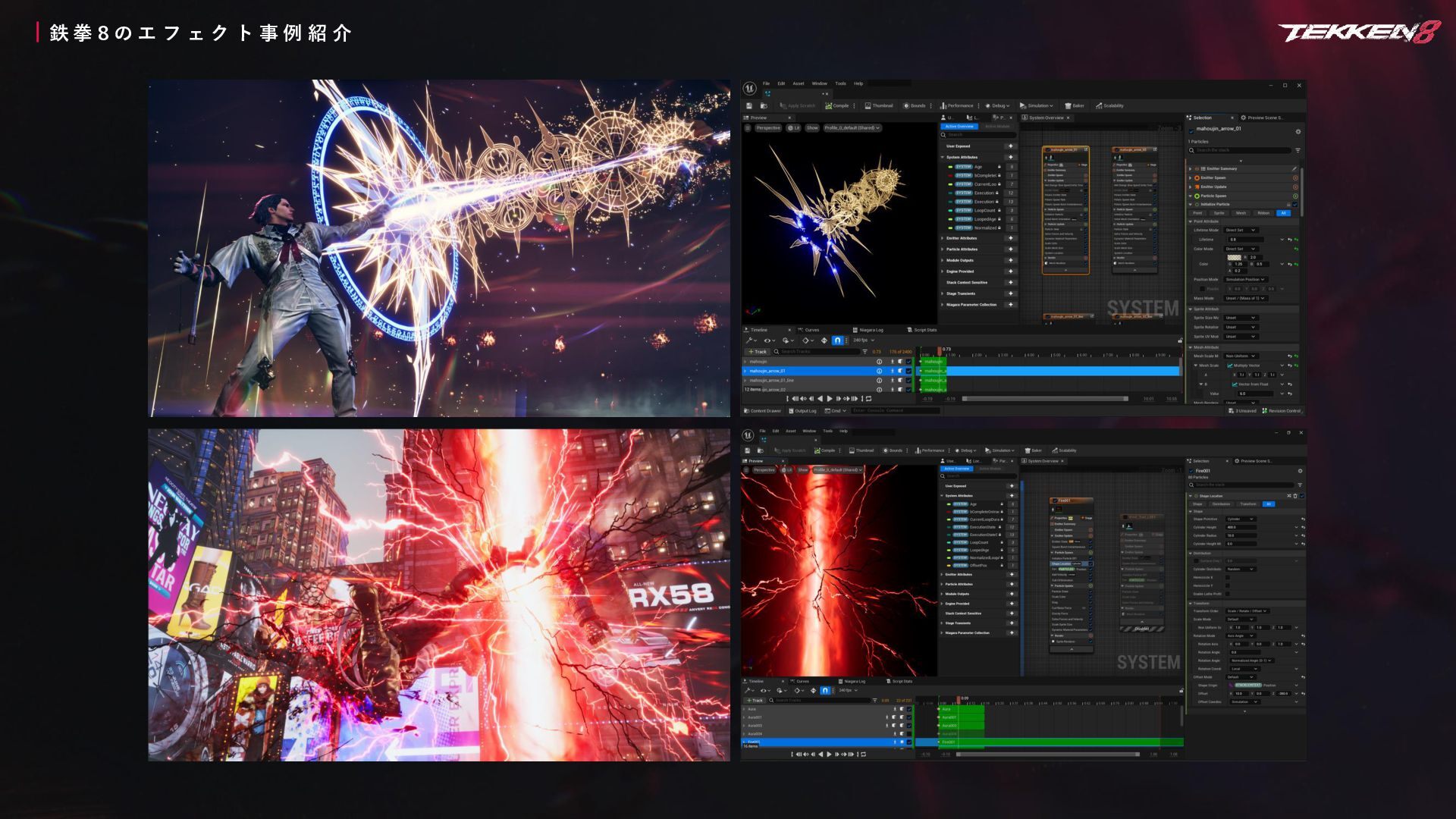The image size is (1456, 819).
Task: Switch to Curves tab in upper editor
Action: point(808,330)
